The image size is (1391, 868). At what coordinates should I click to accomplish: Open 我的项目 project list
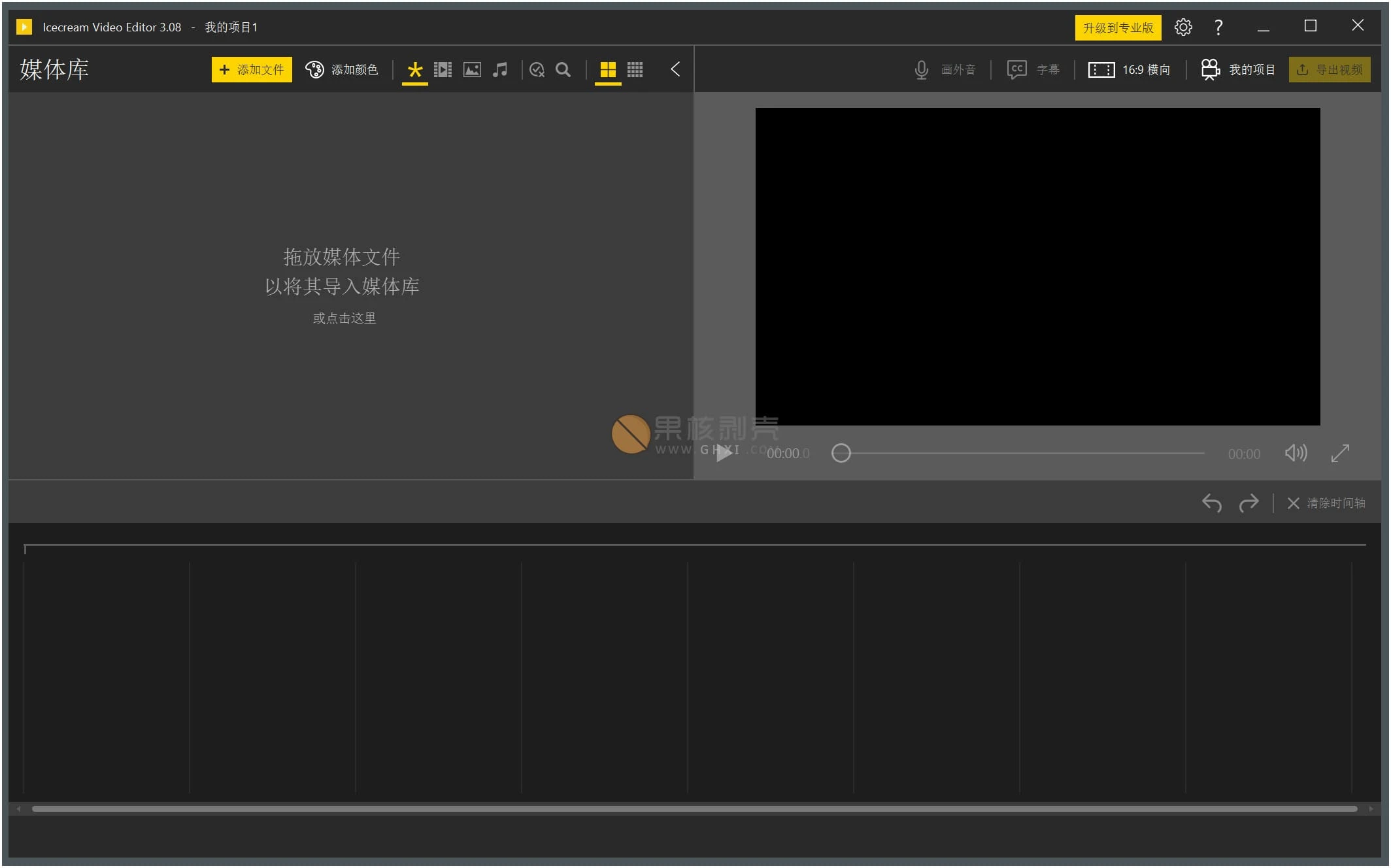click(x=1237, y=69)
